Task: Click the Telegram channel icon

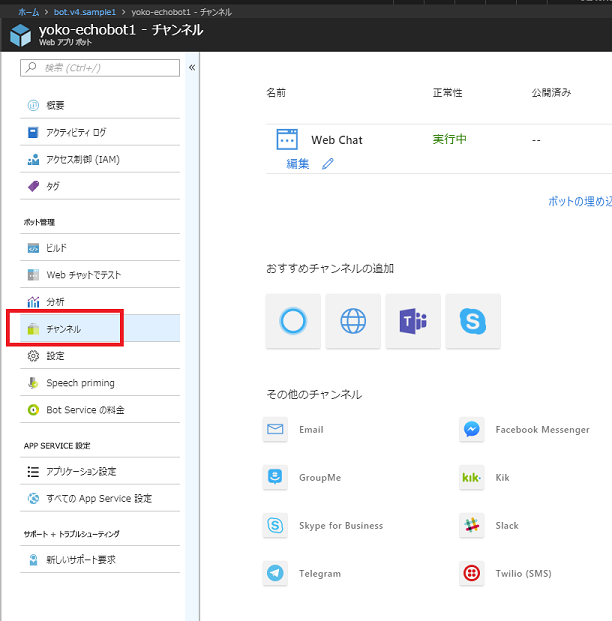Action: pos(275,573)
